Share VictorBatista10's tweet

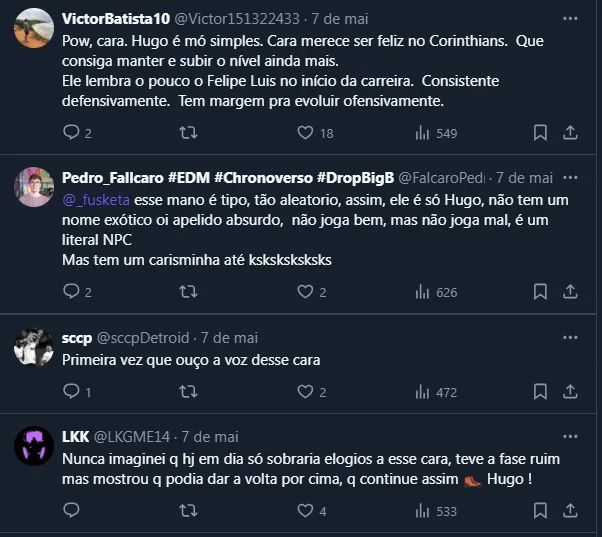click(x=571, y=133)
